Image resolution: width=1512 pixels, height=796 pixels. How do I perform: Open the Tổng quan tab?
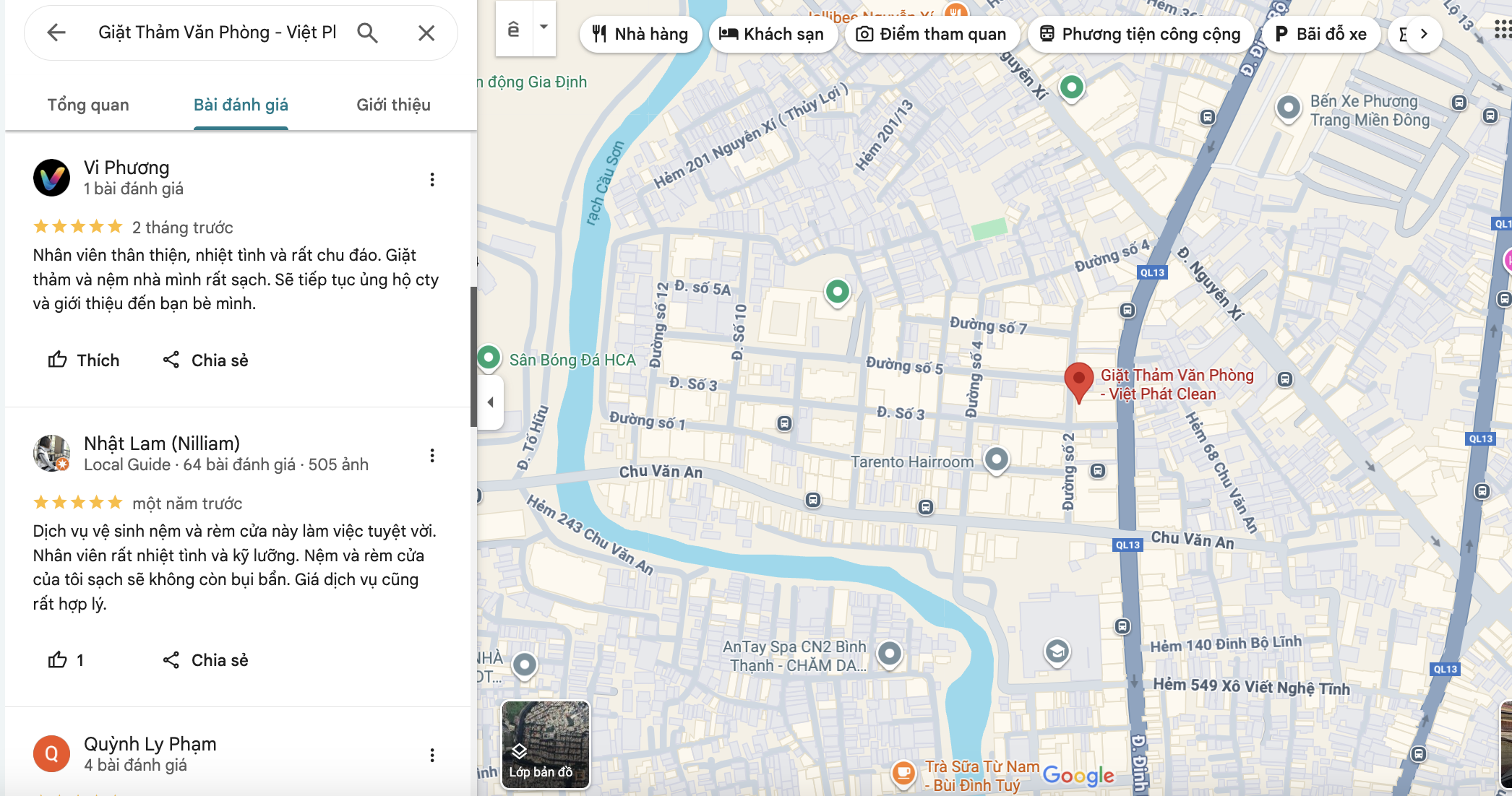[x=88, y=105]
